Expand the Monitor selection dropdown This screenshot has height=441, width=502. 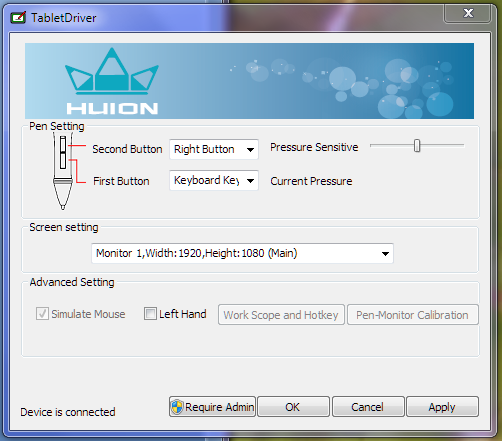coord(242,253)
